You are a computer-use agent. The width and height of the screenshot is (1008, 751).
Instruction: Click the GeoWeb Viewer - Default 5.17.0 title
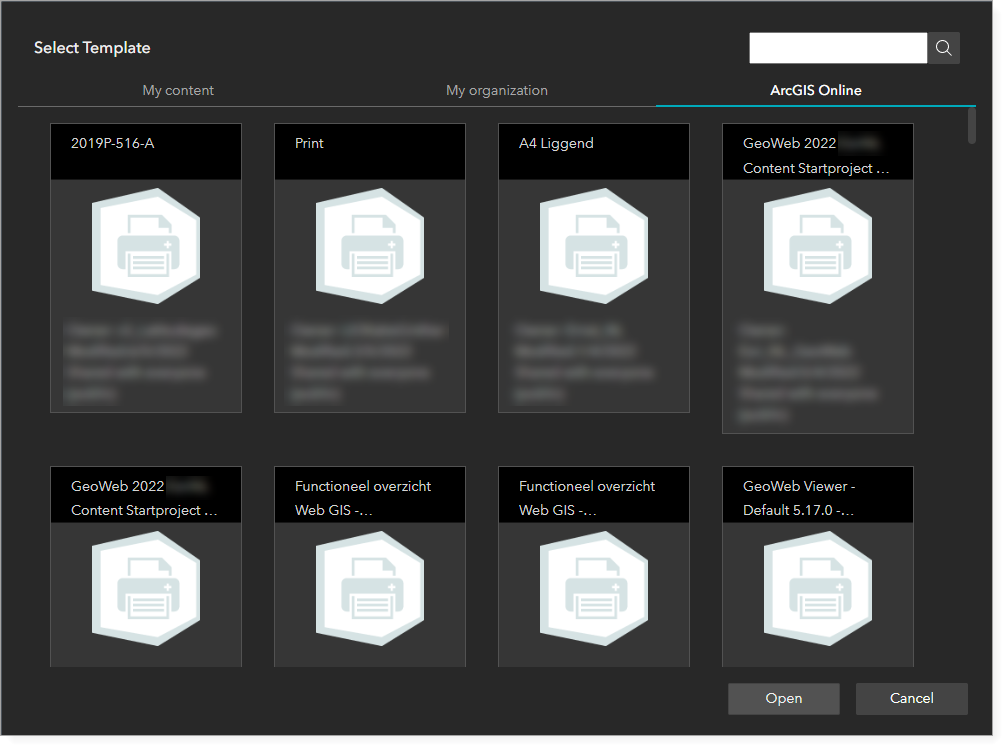[x=817, y=495]
